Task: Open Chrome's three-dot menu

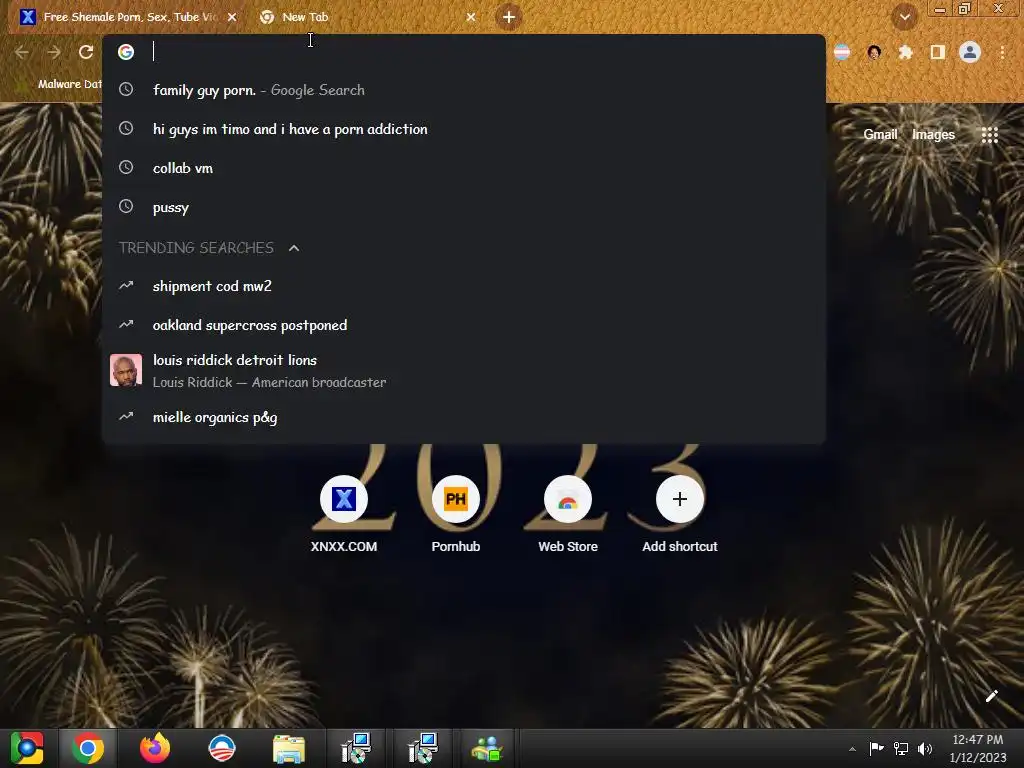Action: tap(1002, 52)
